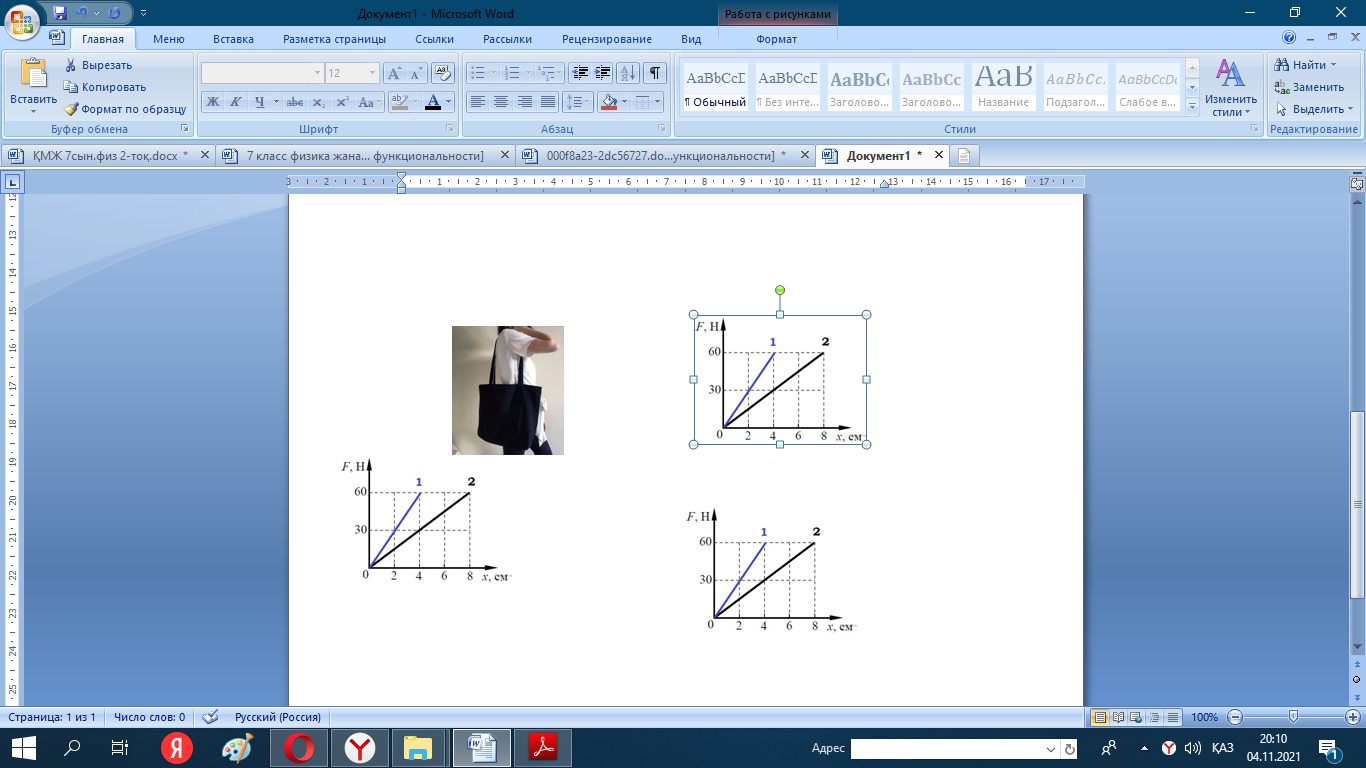
Task: Increase font size with grow button
Action: [394, 73]
